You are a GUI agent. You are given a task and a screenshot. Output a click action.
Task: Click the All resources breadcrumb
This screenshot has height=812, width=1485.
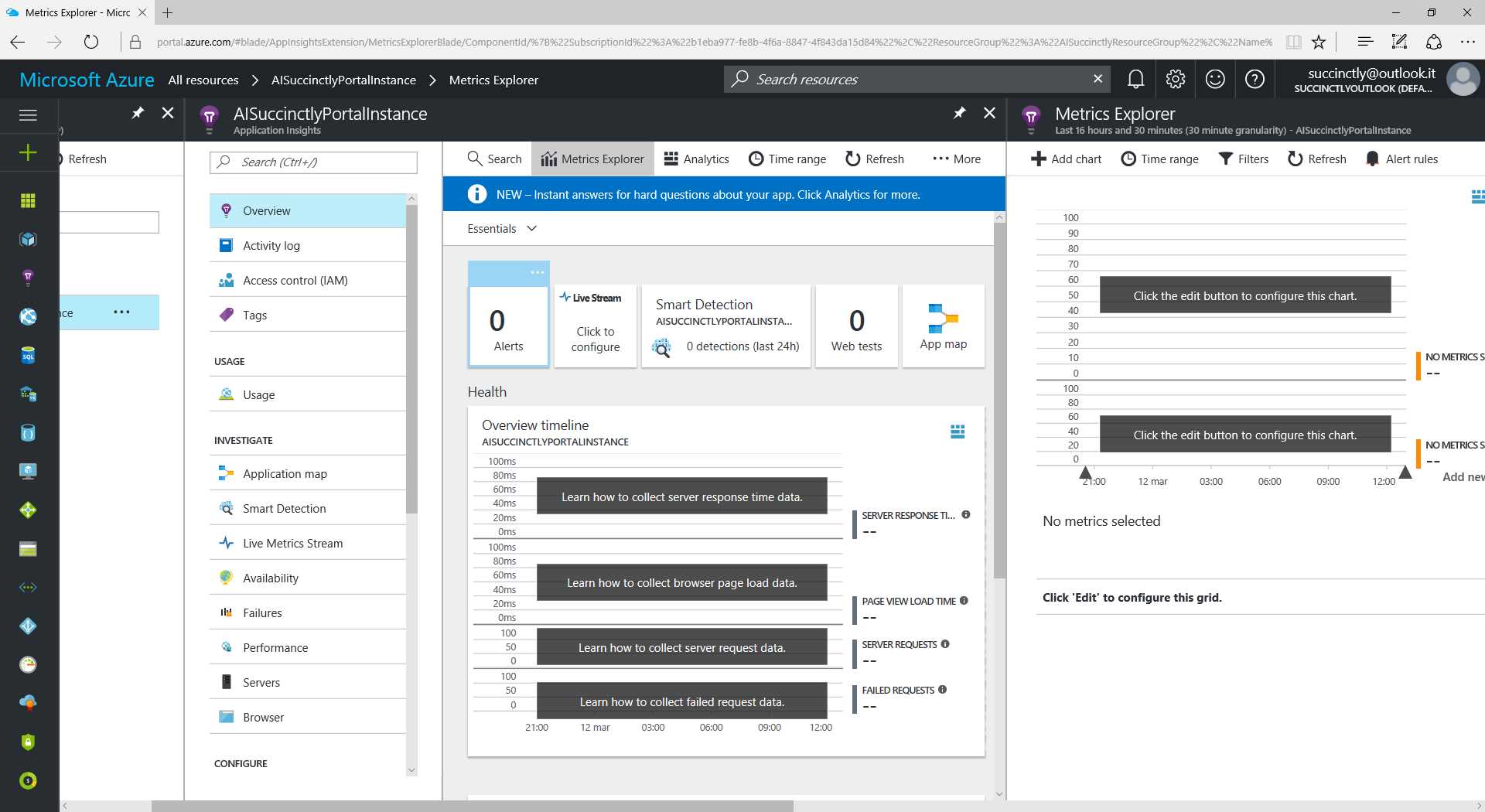click(203, 80)
